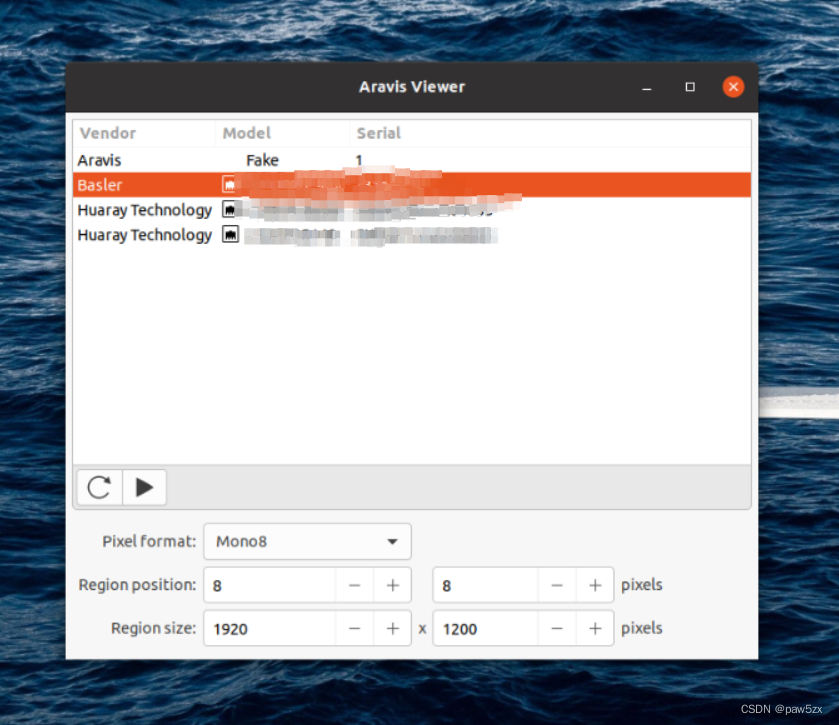Increase Region size width with plus
This screenshot has width=839, height=725.
click(x=392, y=628)
